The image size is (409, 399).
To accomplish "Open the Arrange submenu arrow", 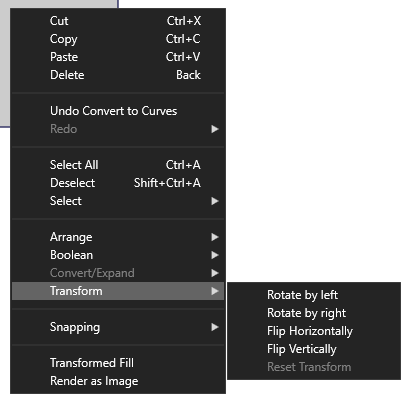I will [x=215, y=237].
